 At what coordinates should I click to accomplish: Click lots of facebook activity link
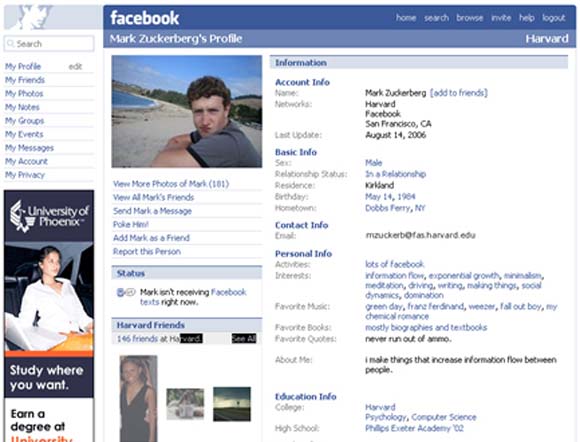pyautogui.click(x=394, y=264)
